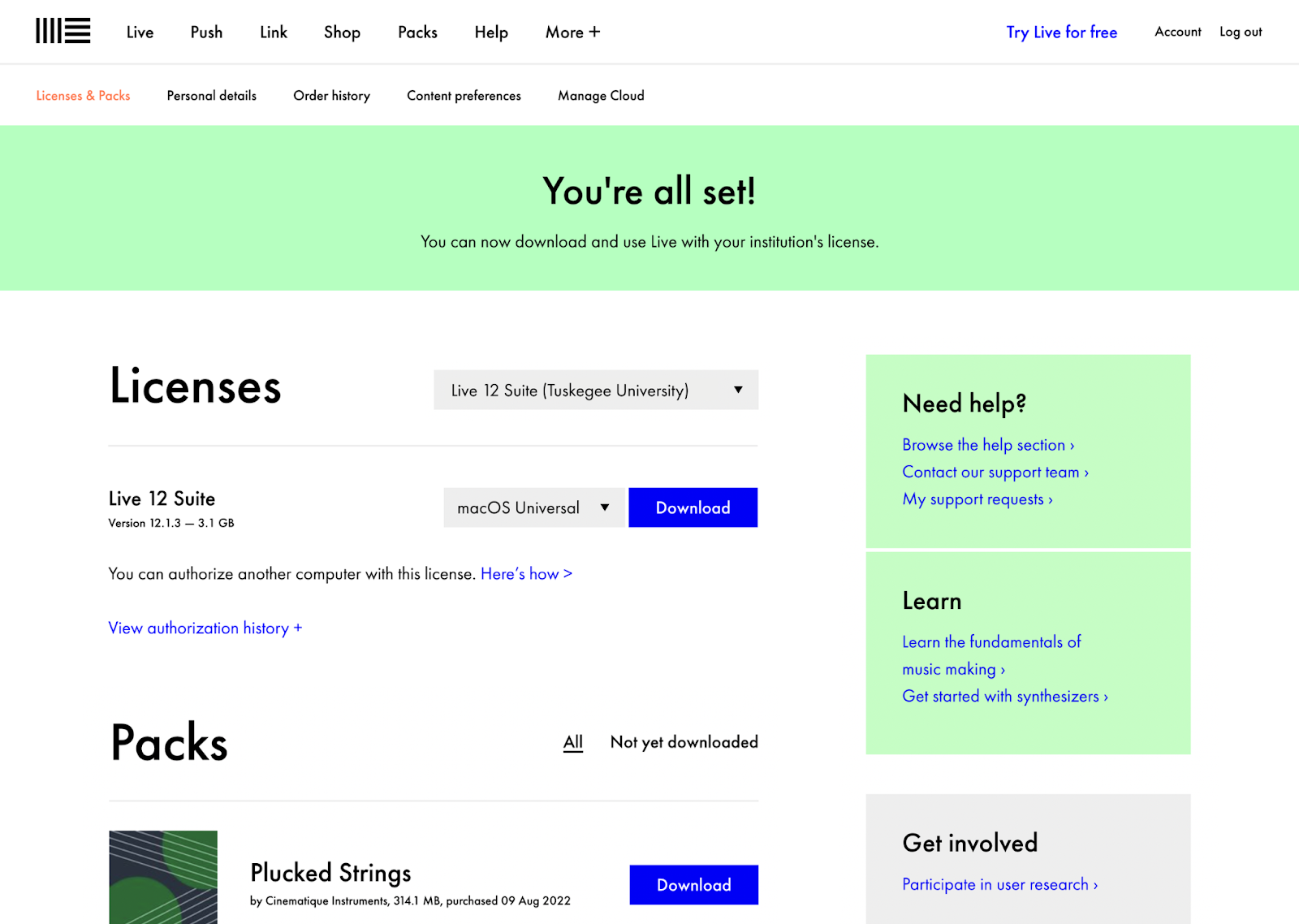Expand the More + menu
Image resolution: width=1299 pixels, height=924 pixels.
[x=572, y=32]
